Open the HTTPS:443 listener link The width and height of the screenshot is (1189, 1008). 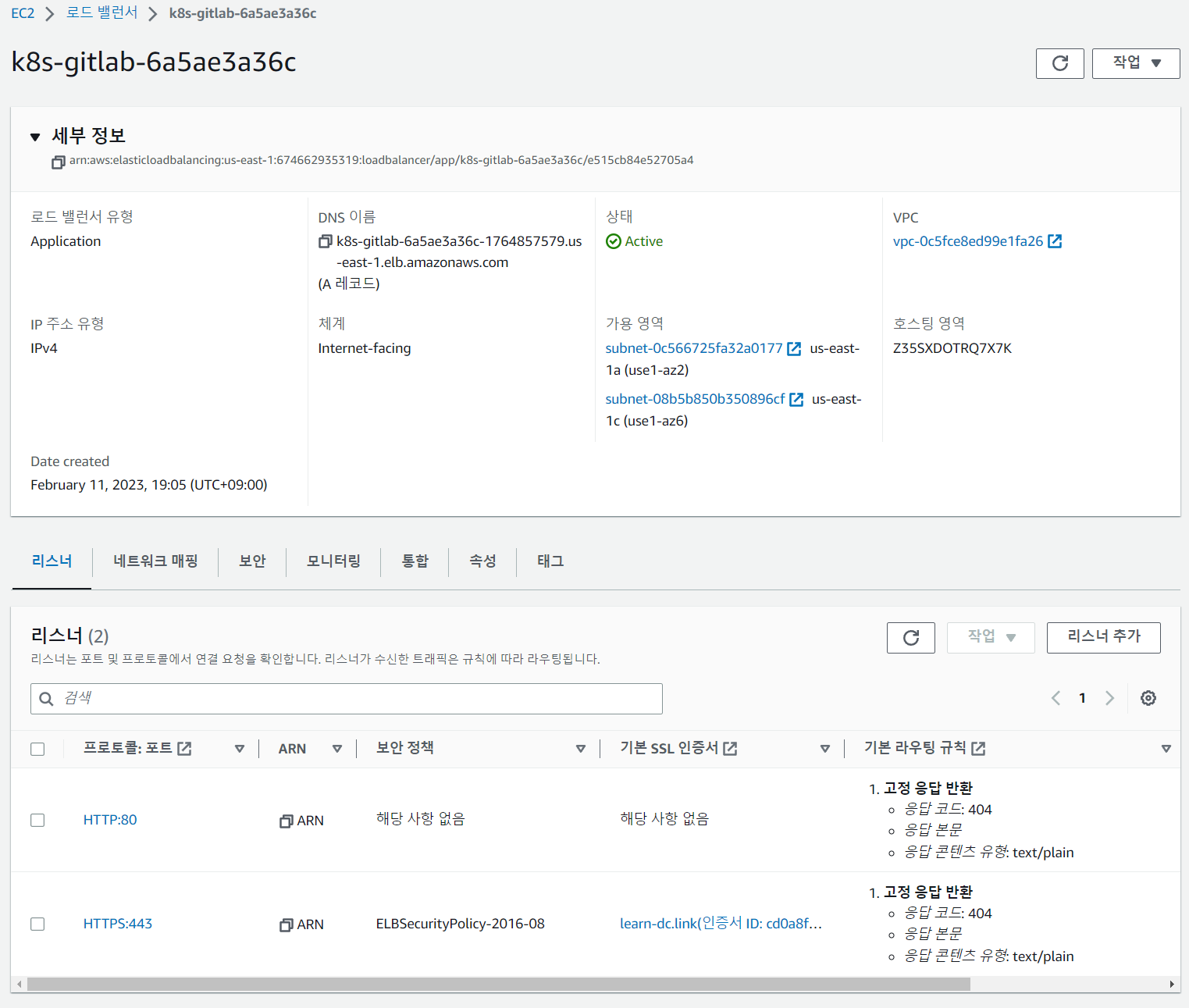pos(118,924)
